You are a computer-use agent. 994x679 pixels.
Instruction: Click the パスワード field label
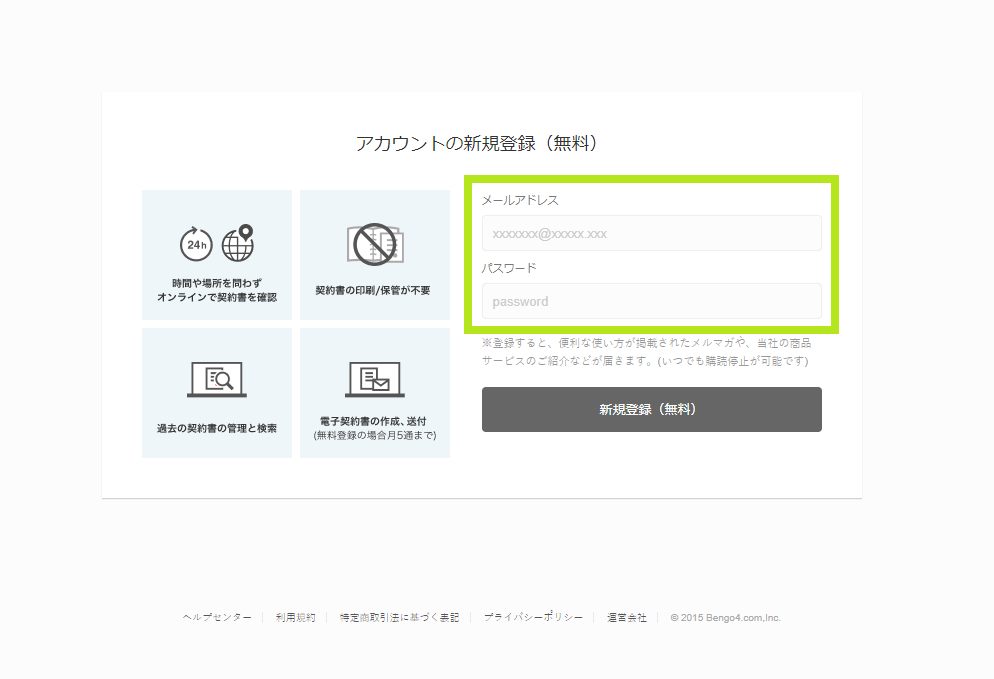click(509, 268)
